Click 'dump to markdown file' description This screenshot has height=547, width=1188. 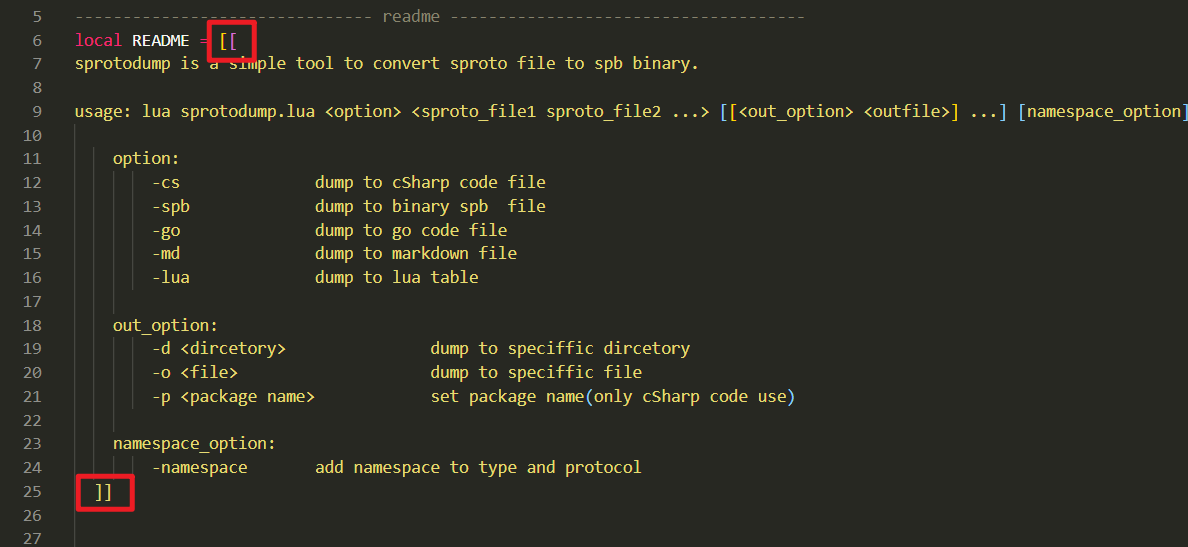coord(415,254)
